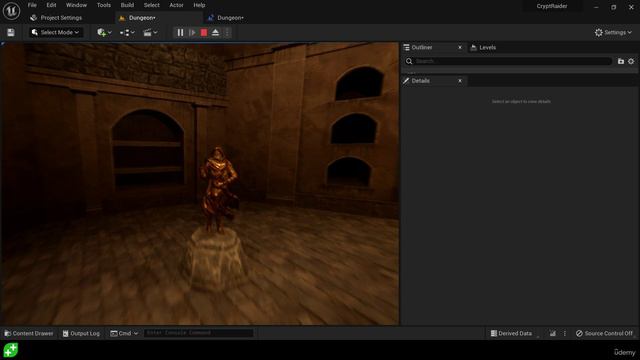Screen dimensions: 640x360
Task: Click the green plus icon in taskbar
Action: [11, 350]
